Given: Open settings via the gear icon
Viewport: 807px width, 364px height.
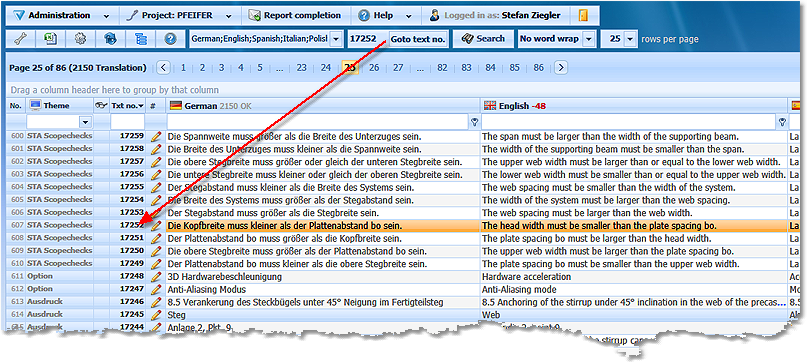Looking at the screenshot, I should pyautogui.click(x=80, y=39).
